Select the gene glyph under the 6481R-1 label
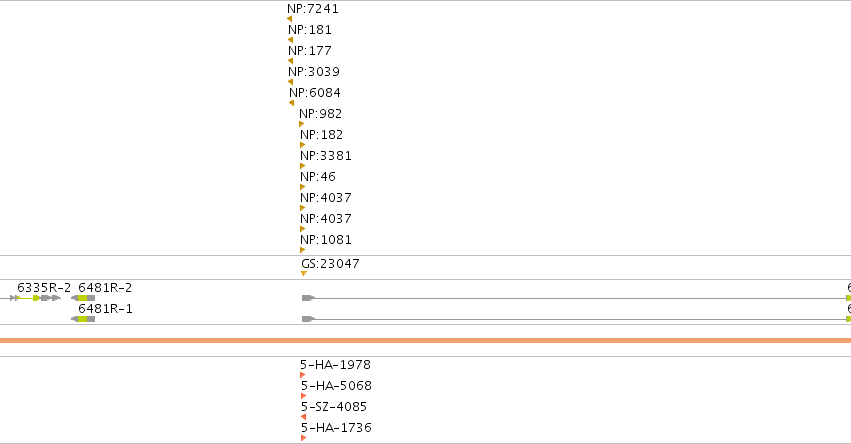This screenshot has height=444, width=851. 83,319
